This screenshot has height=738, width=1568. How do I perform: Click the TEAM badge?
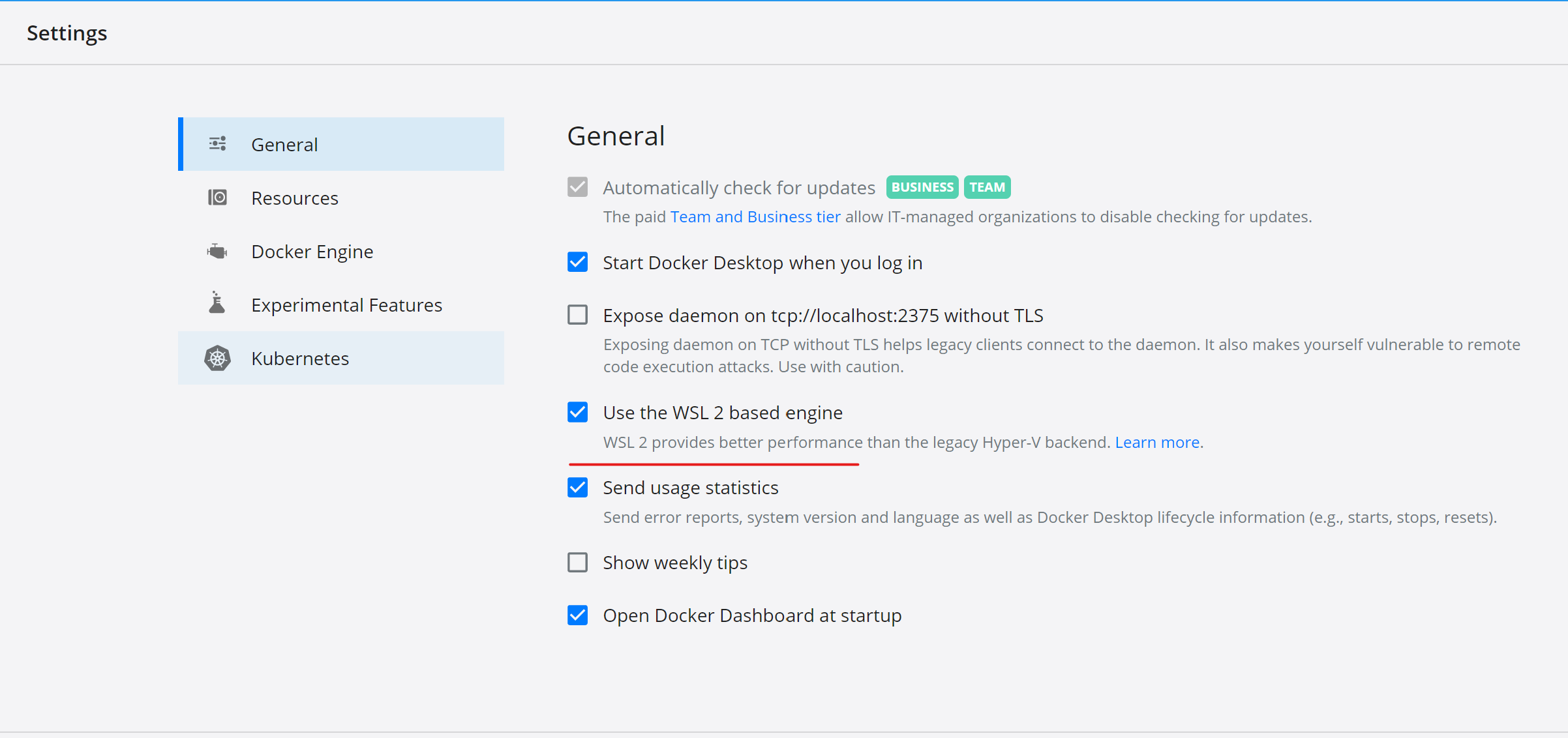987,187
